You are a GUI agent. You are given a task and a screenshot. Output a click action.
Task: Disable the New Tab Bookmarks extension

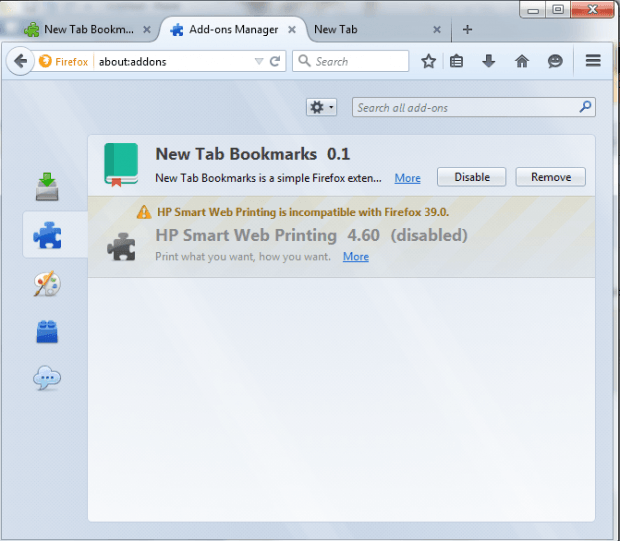[471, 177]
